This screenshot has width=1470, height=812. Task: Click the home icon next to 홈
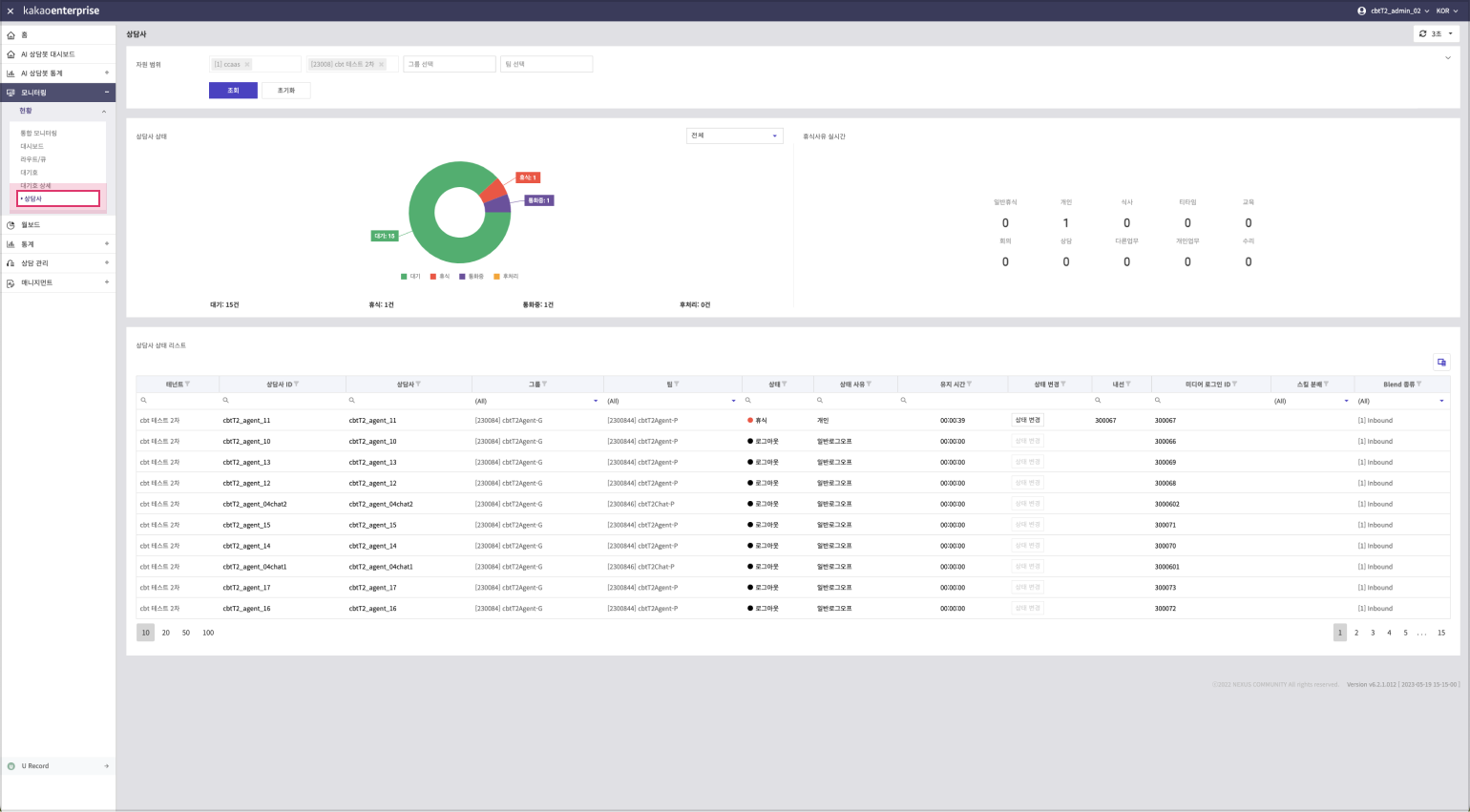coord(10,35)
